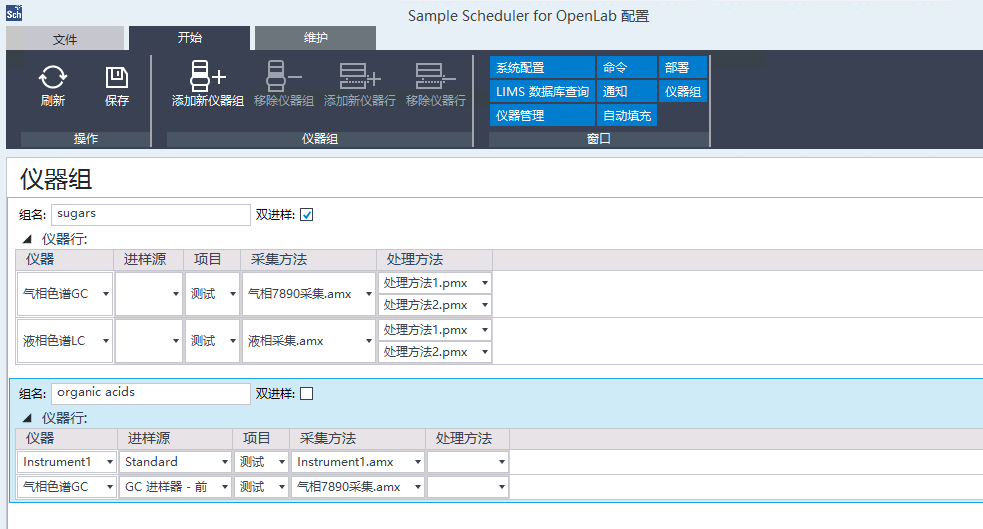This screenshot has width=983, height=529.
Task: Open the 自动填充 window
Action: pos(627,115)
